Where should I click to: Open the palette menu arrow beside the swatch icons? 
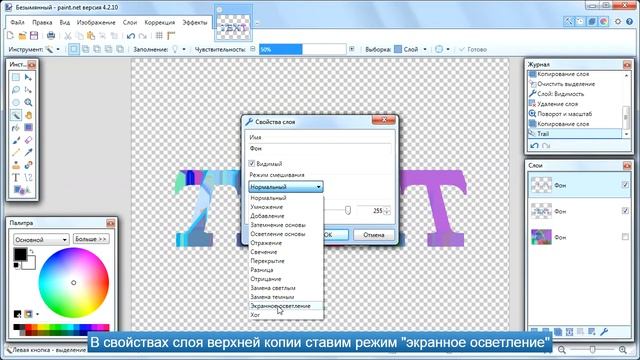tap(37, 314)
